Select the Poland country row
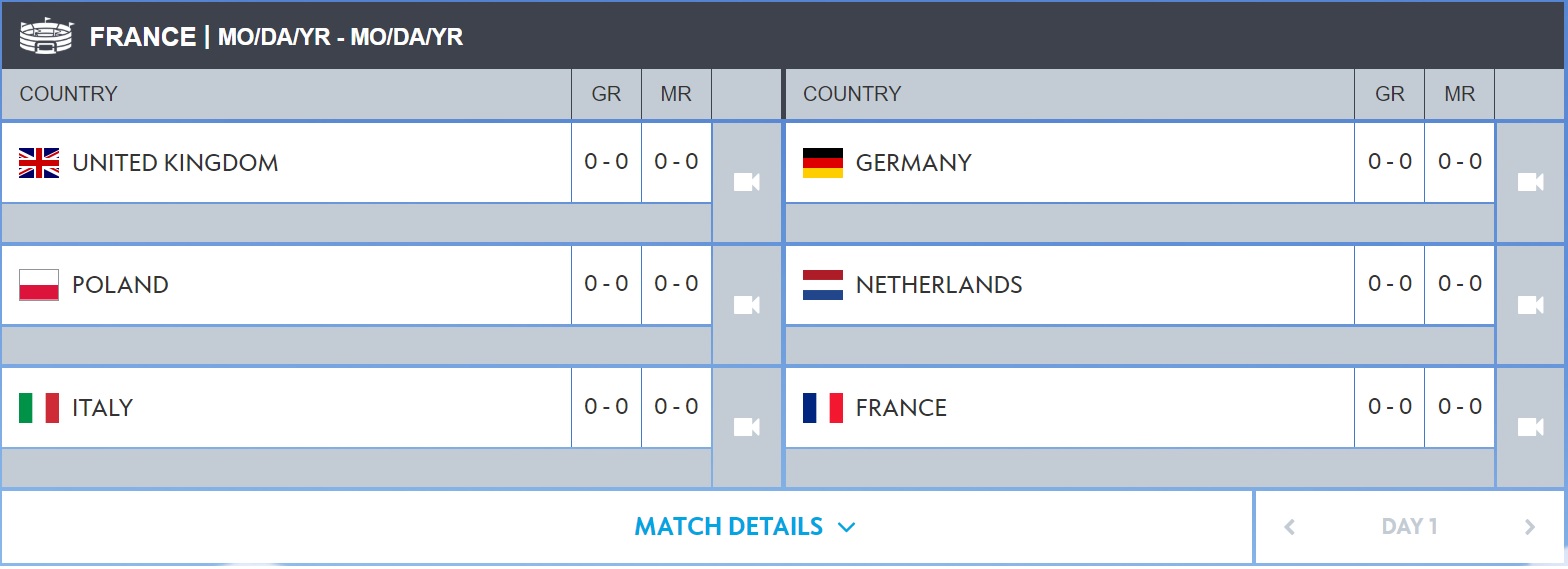The height and width of the screenshot is (569, 1568). pyautogui.click(x=286, y=285)
